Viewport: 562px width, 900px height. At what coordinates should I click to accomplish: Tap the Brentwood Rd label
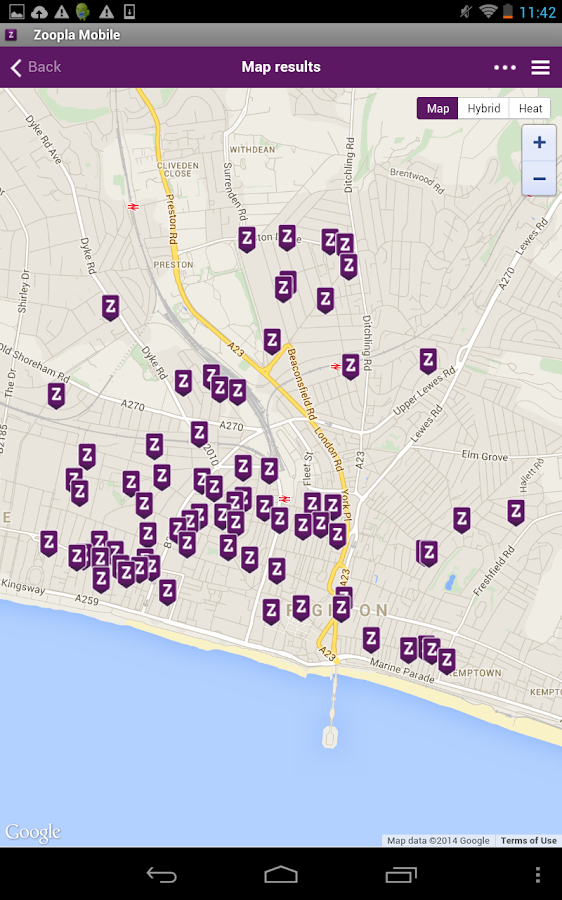[x=417, y=180]
